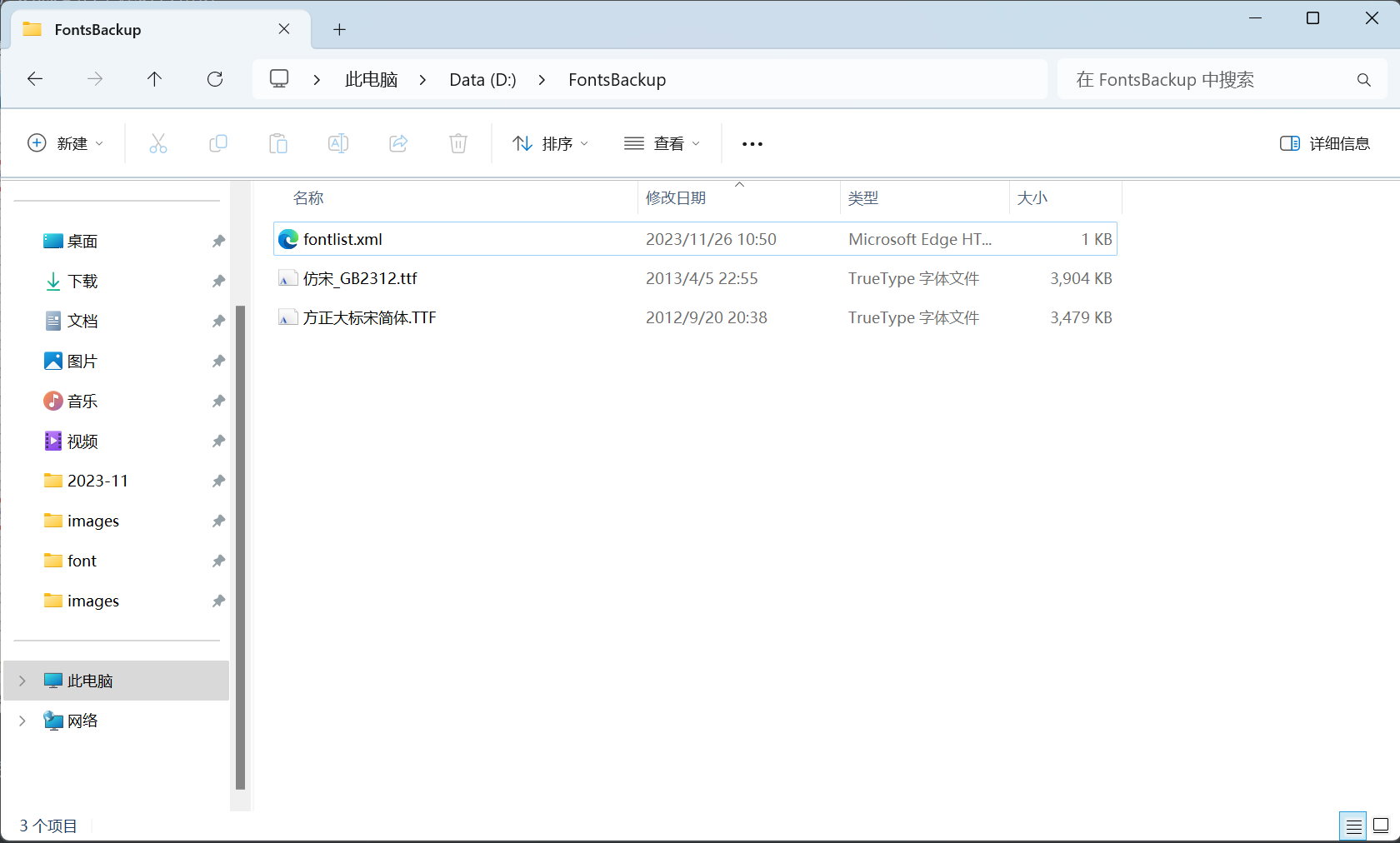Click the search FontsBackup input field
This screenshot has height=843, width=1400.
pyautogui.click(x=1208, y=80)
